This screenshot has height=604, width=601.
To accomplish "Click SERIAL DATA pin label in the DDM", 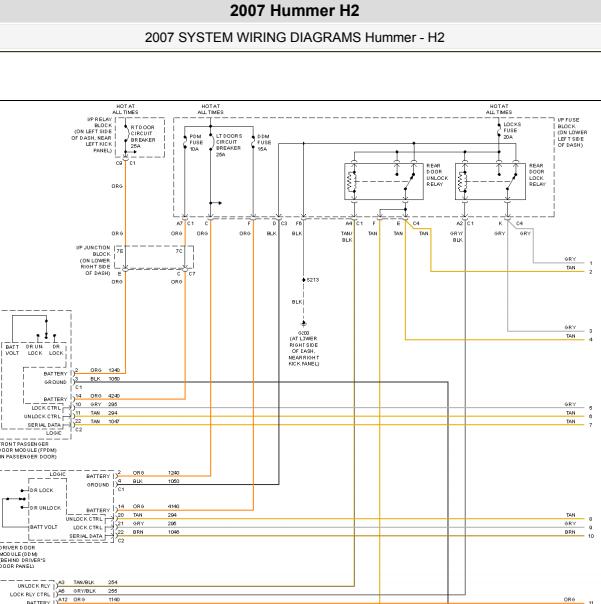I will pos(86,536).
